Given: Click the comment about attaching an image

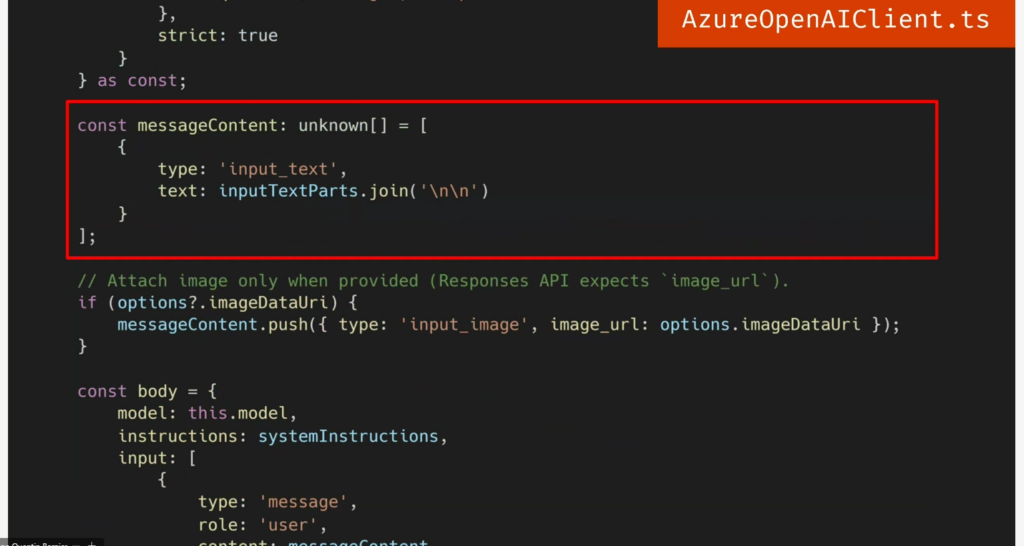Looking at the screenshot, I should pyautogui.click(x=432, y=281).
